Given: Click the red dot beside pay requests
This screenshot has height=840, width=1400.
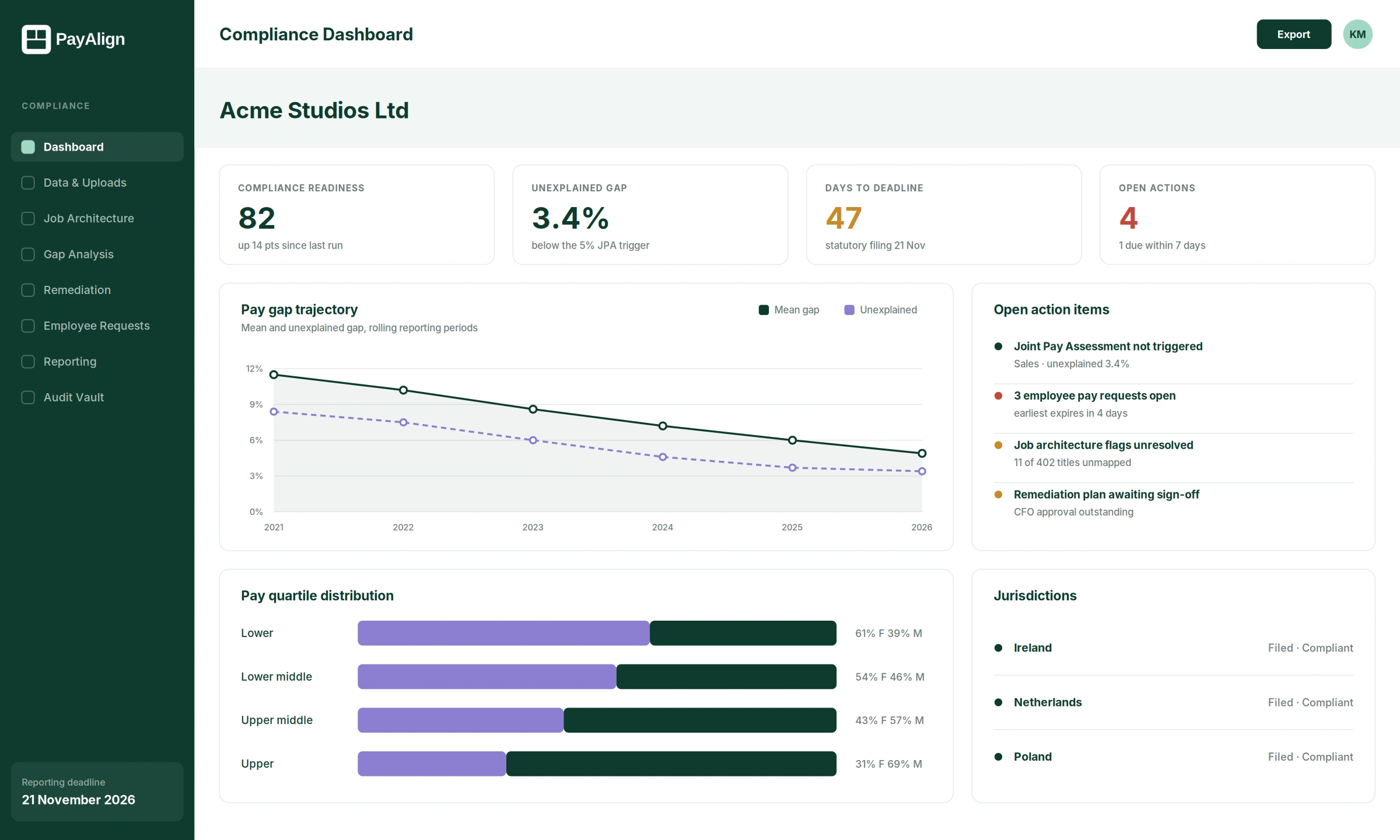Looking at the screenshot, I should click(x=998, y=395).
